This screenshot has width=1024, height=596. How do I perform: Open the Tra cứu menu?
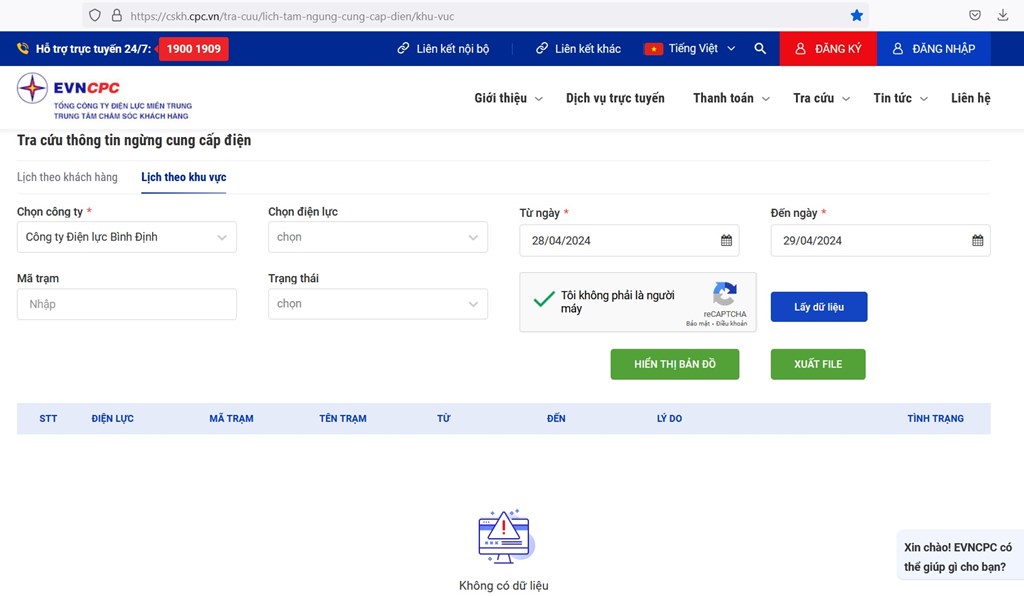coord(820,98)
